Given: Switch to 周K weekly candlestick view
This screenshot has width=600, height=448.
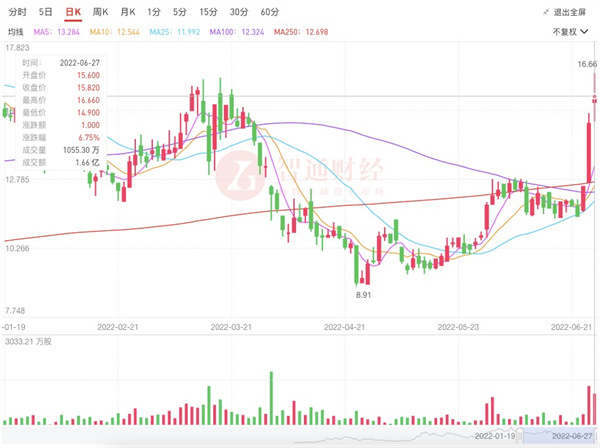Looking at the screenshot, I should [x=100, y=12].
